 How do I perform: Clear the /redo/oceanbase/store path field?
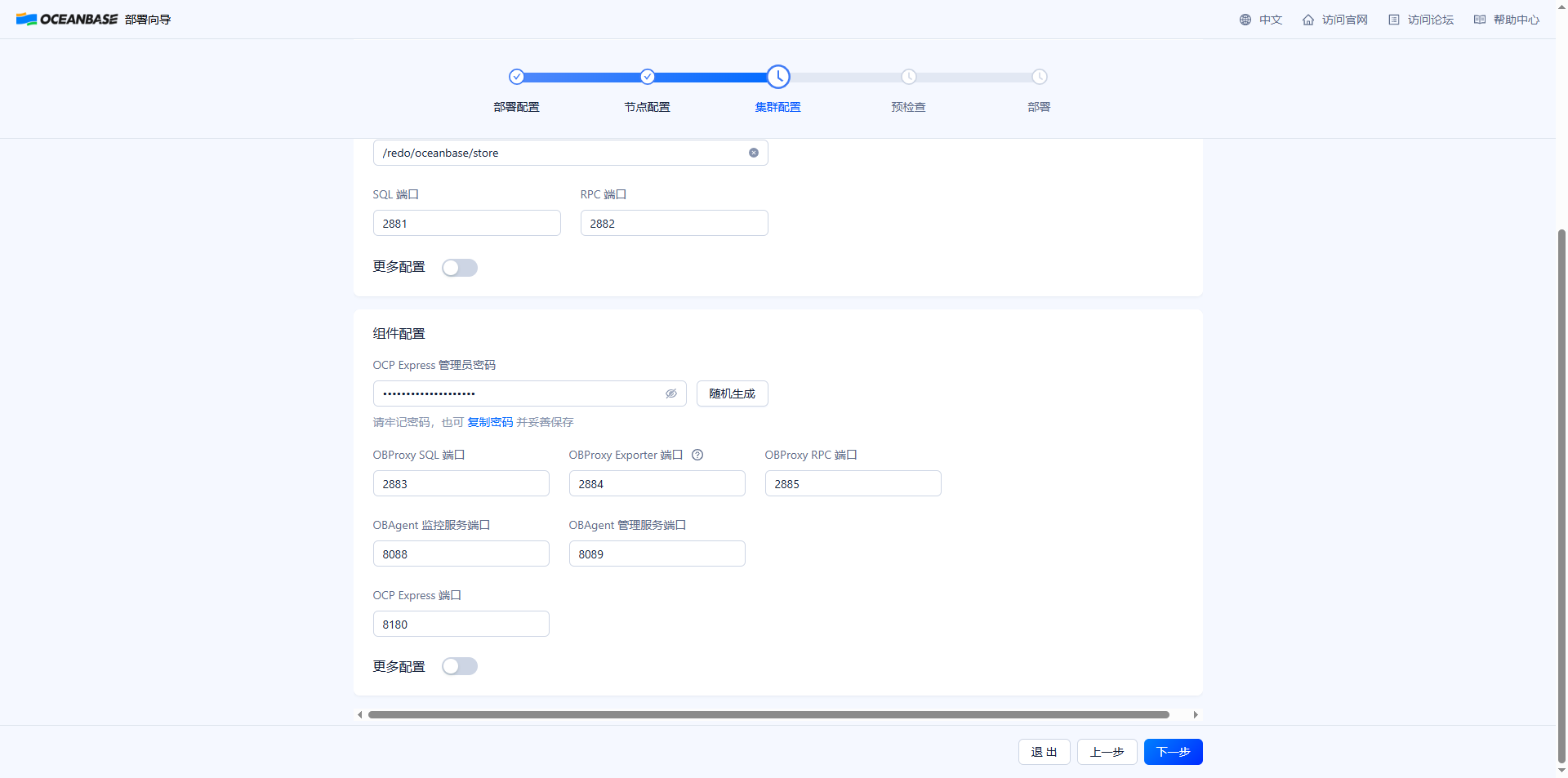coord(754,153)
